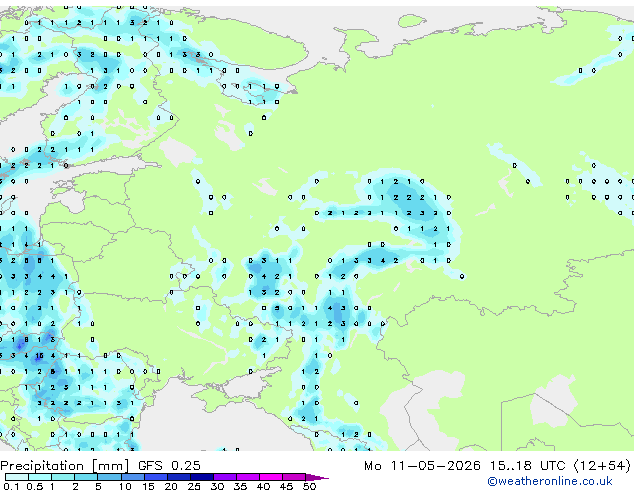Pick the 25–30 mm dark blue legend swatch
This screenshot has height=490, width=634.
click(202, 477)
